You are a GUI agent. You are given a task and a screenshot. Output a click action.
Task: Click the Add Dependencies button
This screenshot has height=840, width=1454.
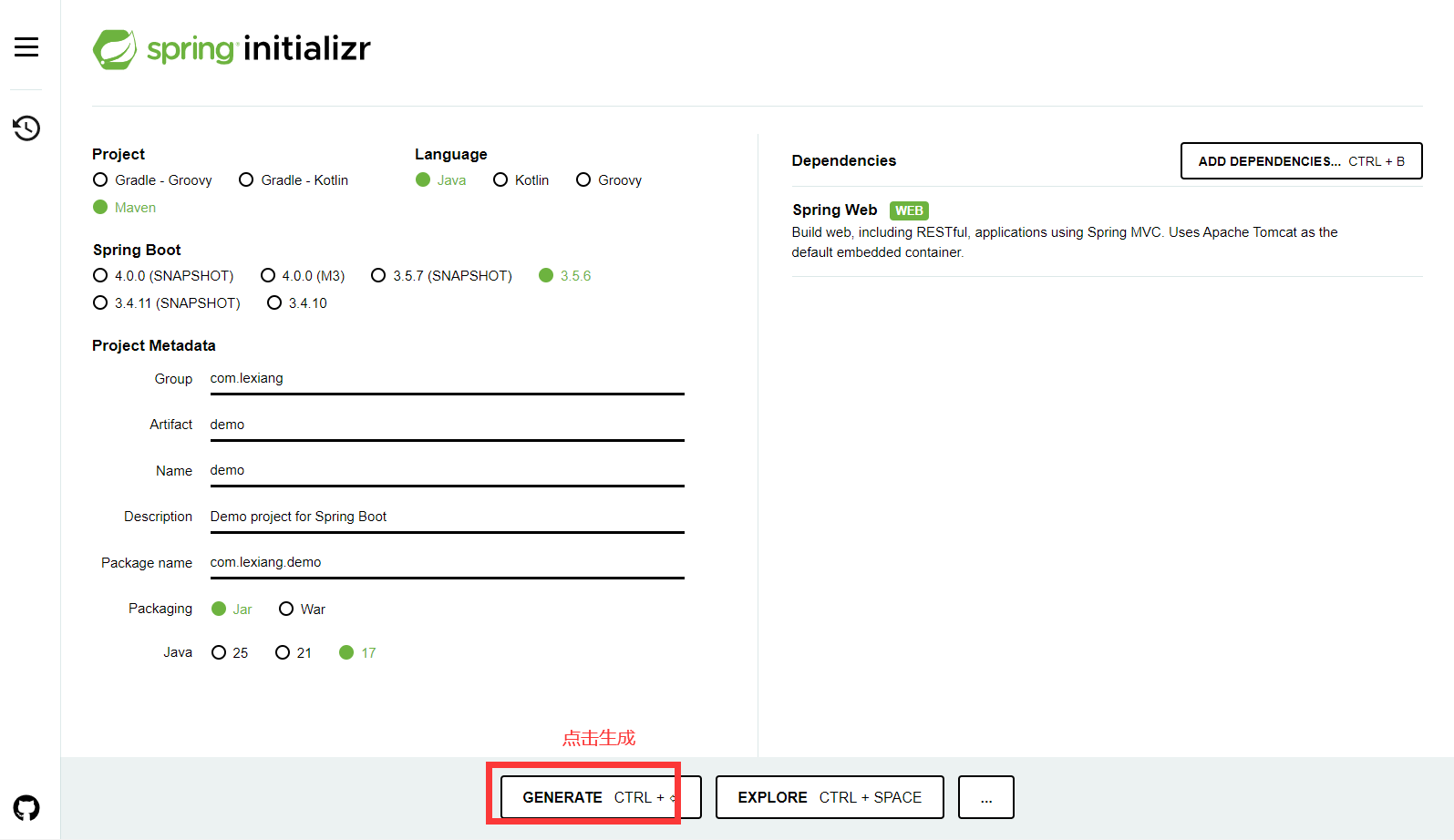click(x=1302, y=161)
